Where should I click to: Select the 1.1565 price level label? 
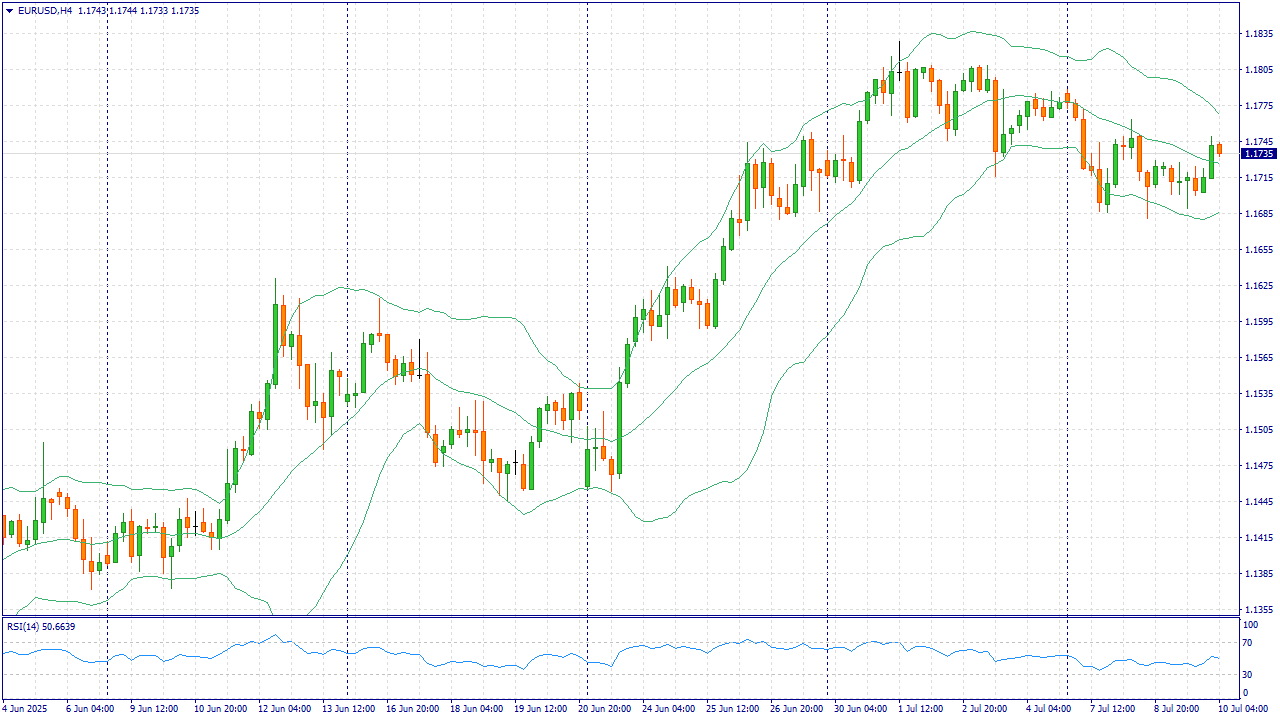pyautogui.click(x=1258, y=358)
